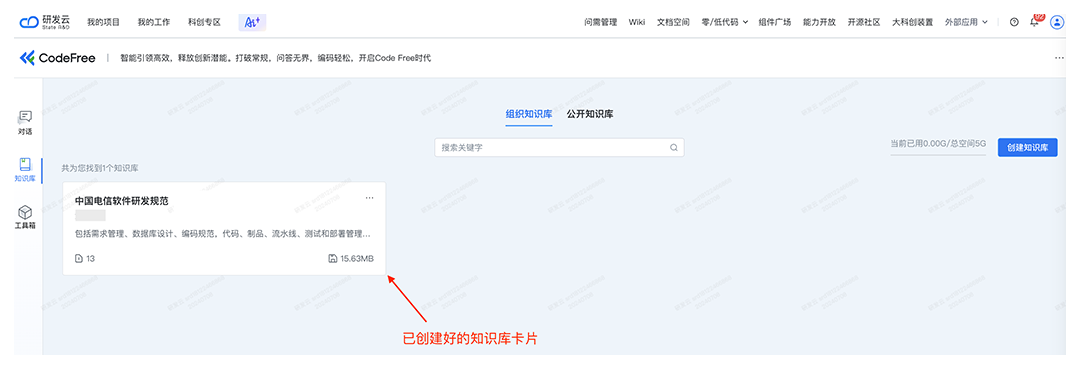Open 文档空间 link

pos(674,22)
